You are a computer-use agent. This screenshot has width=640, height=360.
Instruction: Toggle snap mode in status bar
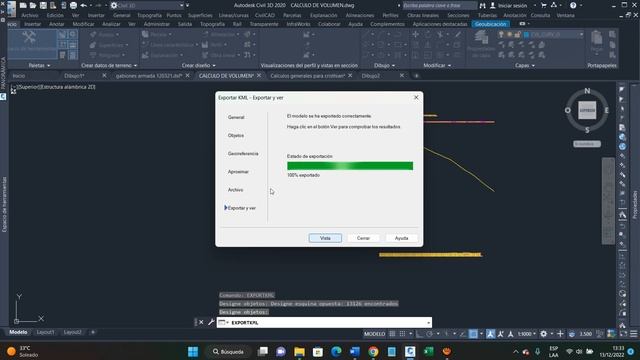point(402,334)
